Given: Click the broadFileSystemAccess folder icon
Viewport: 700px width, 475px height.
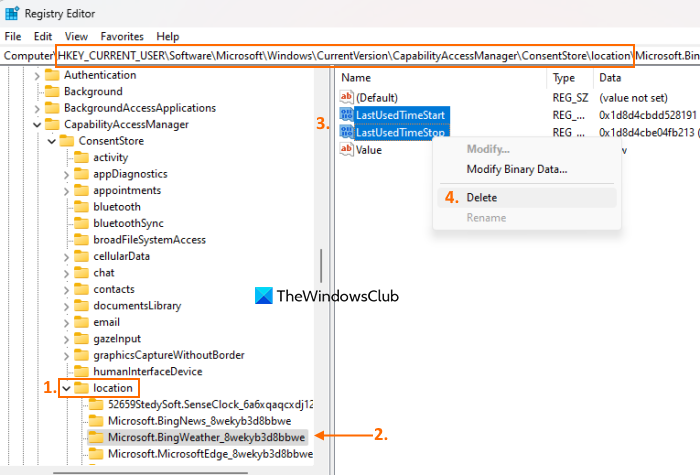Looking at the screenshot, I should point(81,240).
